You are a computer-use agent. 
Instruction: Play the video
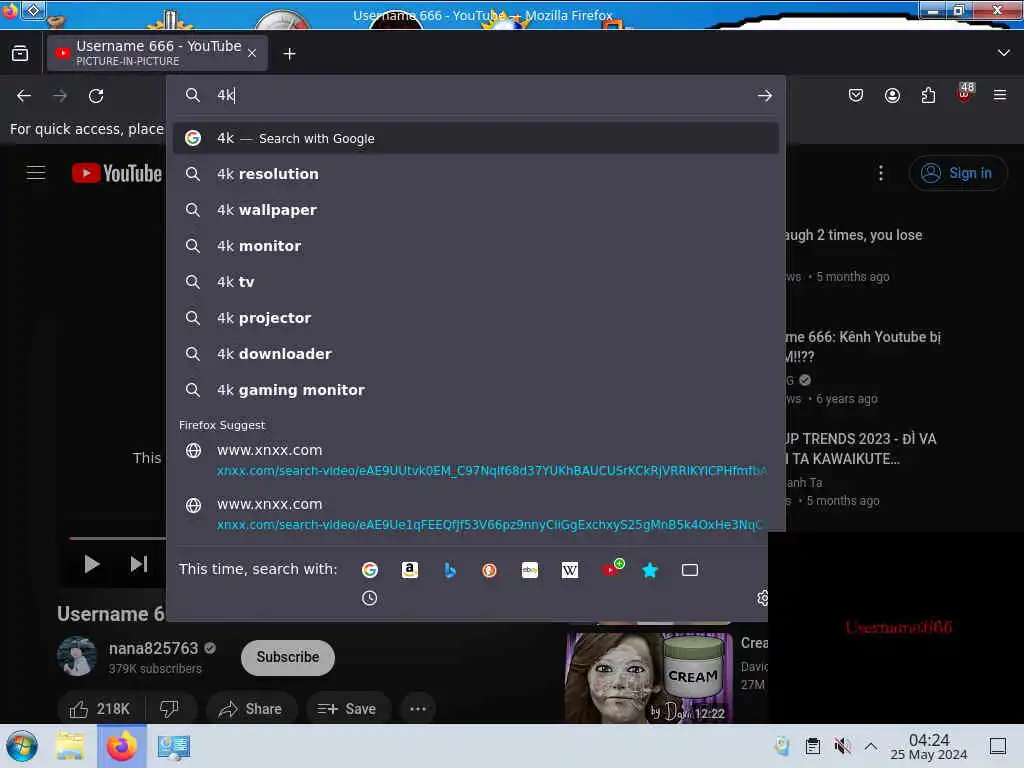[91, 564]
